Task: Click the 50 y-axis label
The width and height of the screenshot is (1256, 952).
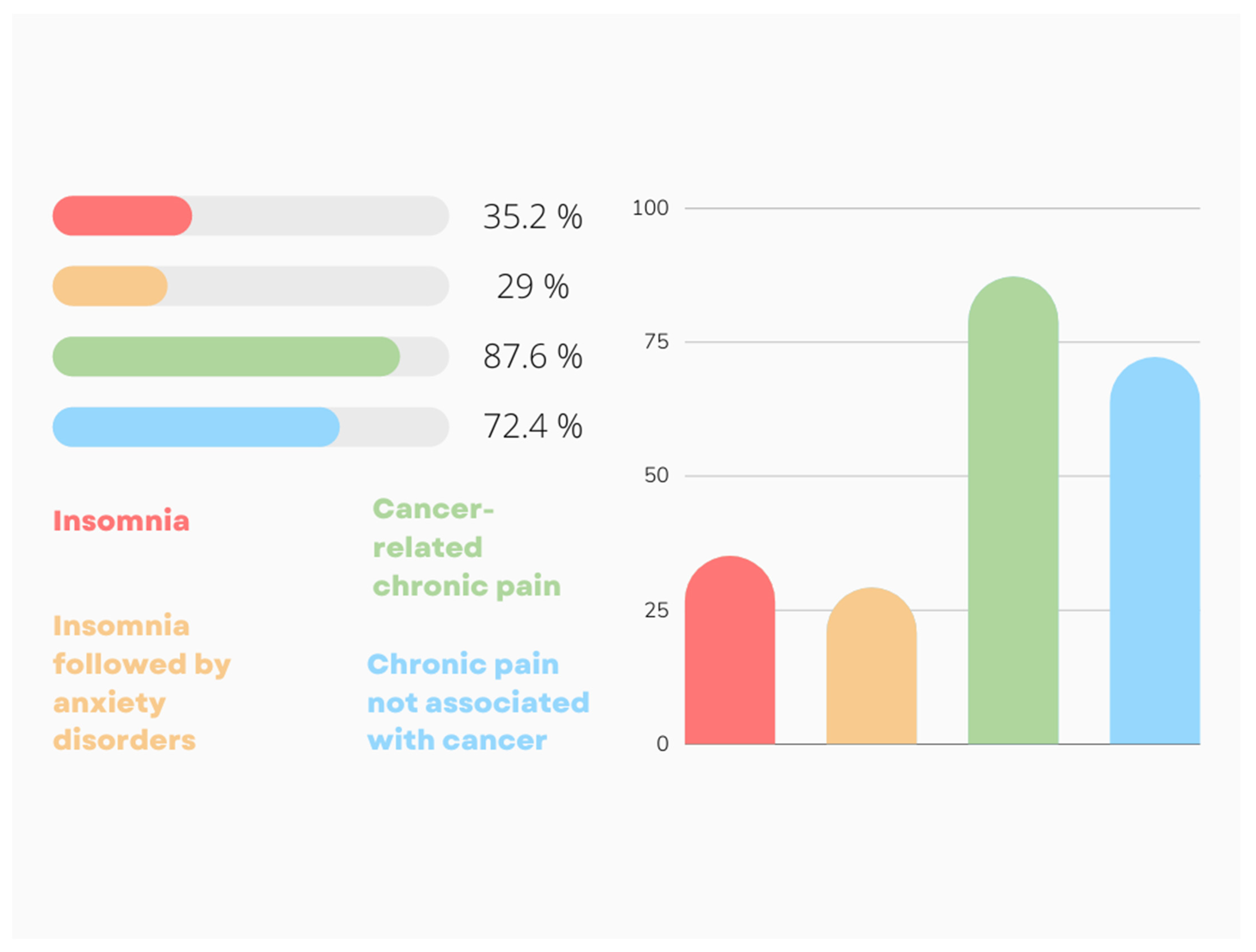Action: click(x=656, y=476)
